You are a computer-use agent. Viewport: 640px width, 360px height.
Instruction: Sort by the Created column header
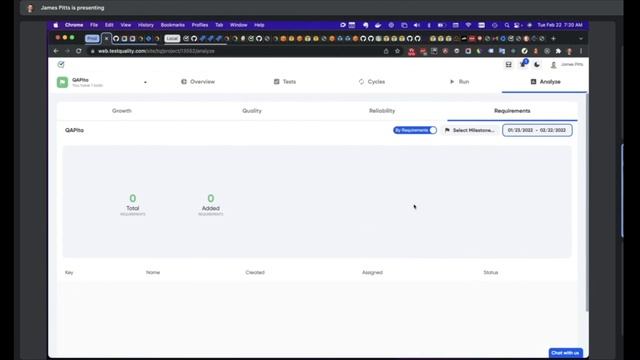tap(255, 272)
